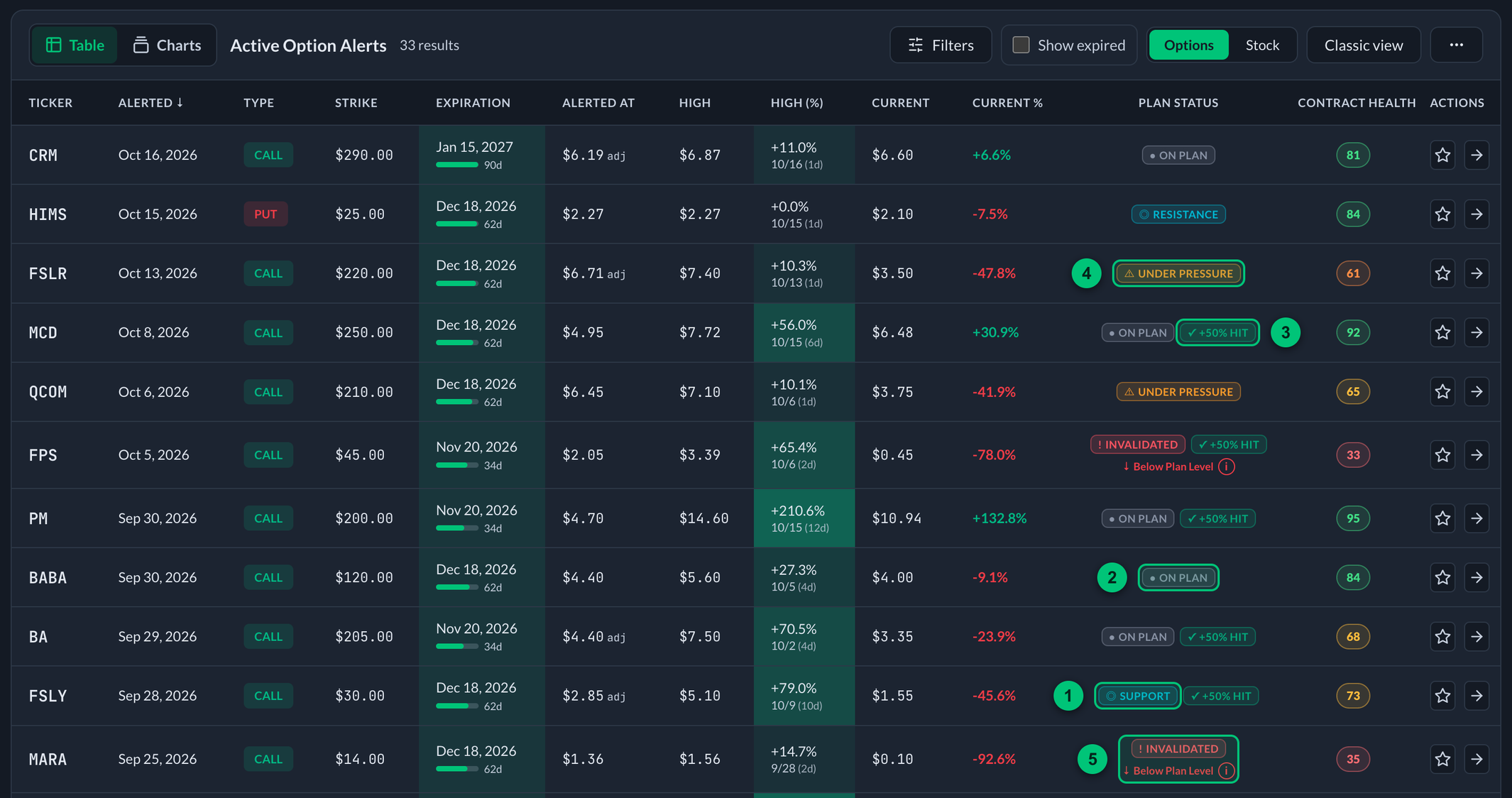Viewport: 1512px width, 798px height.
Task: Open the Filters panel
Action: click(x=941, y=45)
